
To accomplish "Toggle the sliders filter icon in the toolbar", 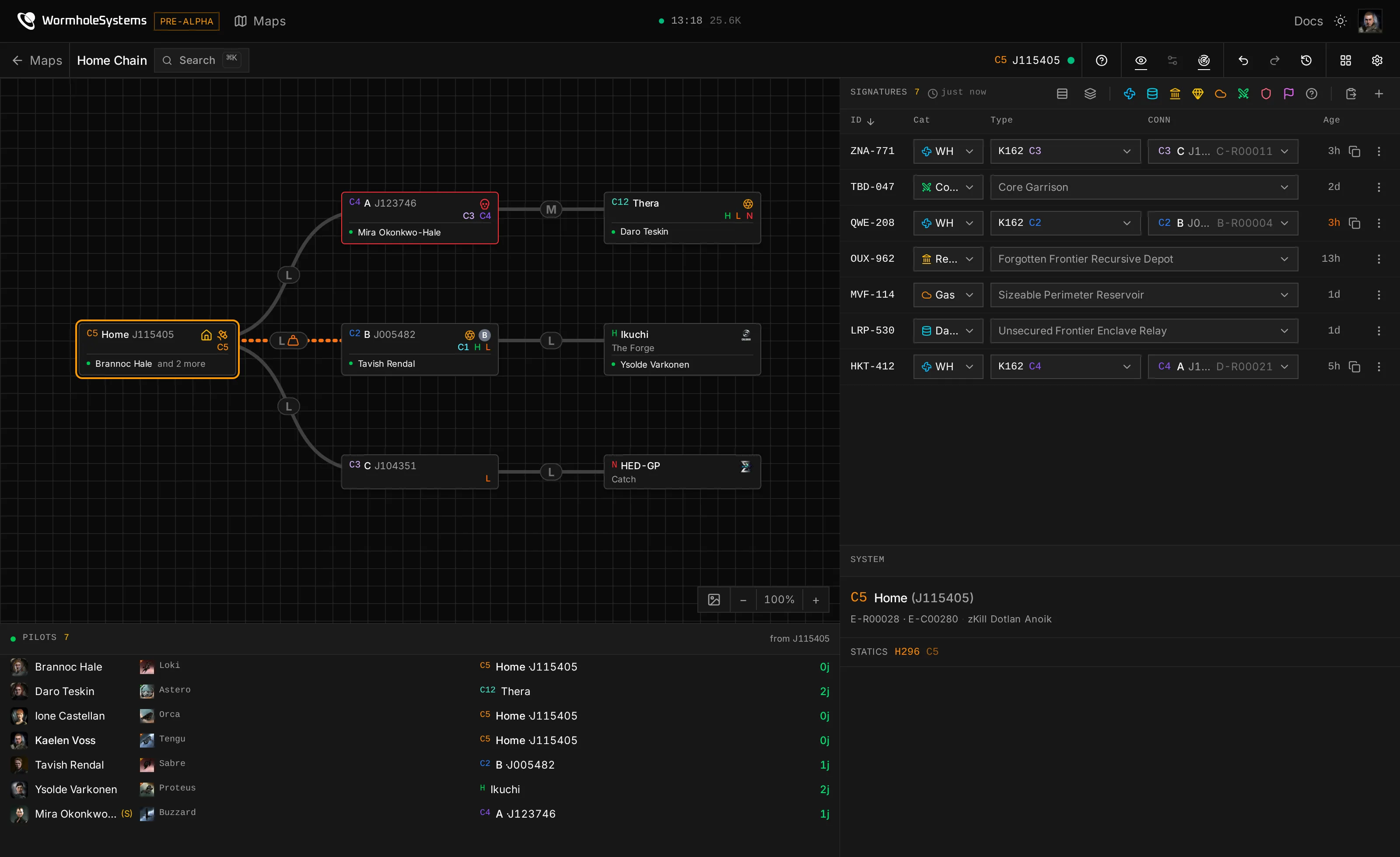I will point(1172,60).
